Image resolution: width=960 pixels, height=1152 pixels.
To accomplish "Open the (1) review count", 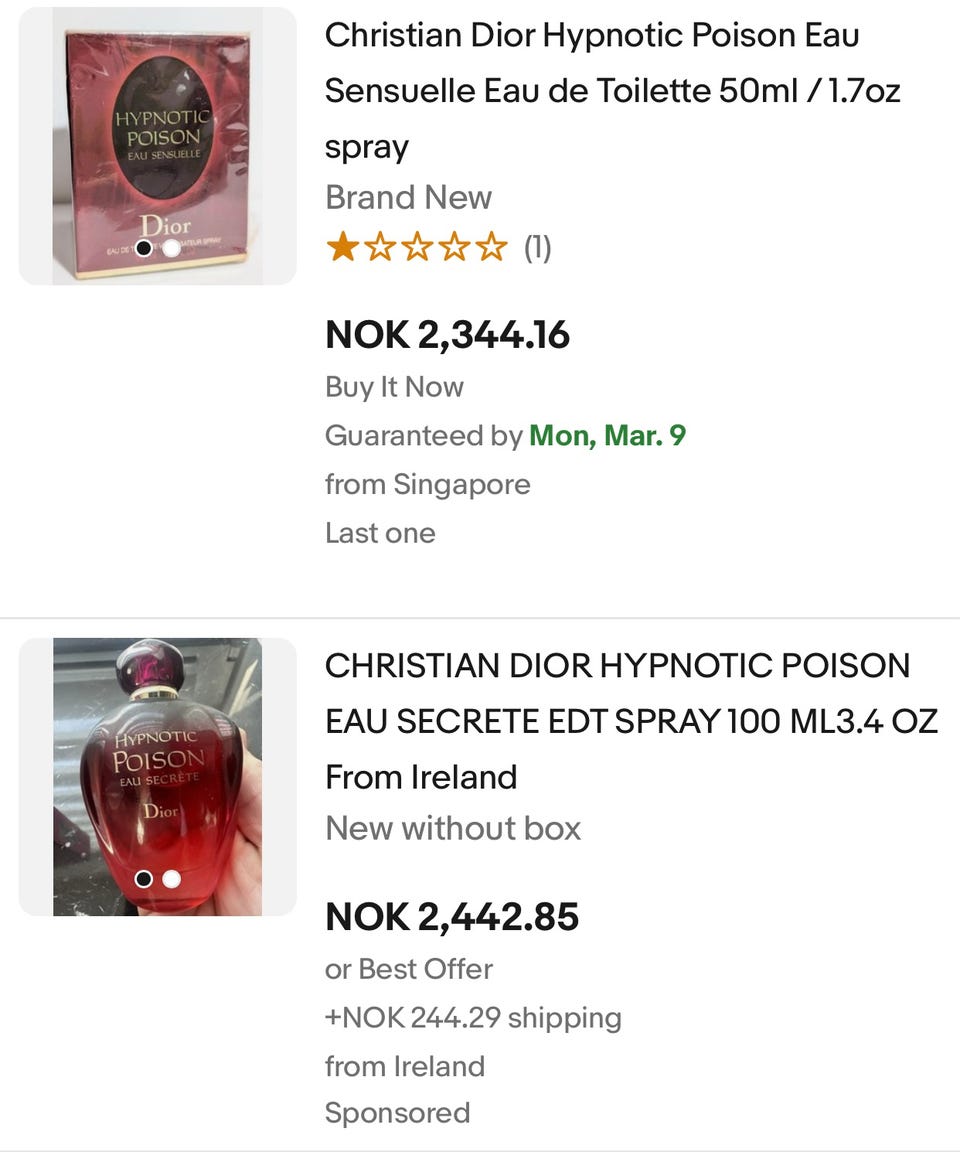I will tap(538, 247).
